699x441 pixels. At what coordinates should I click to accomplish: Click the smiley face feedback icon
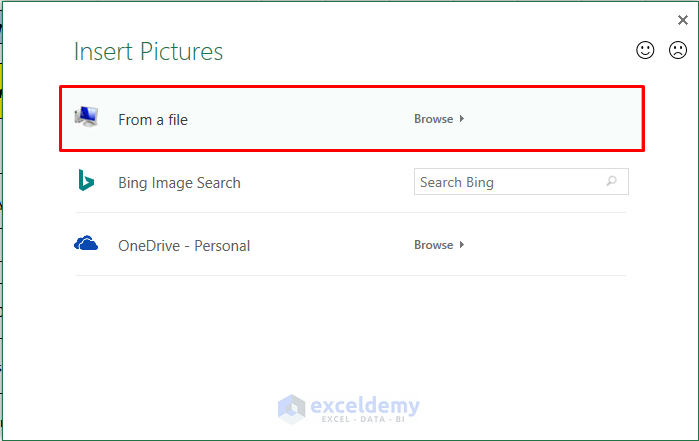646,50
